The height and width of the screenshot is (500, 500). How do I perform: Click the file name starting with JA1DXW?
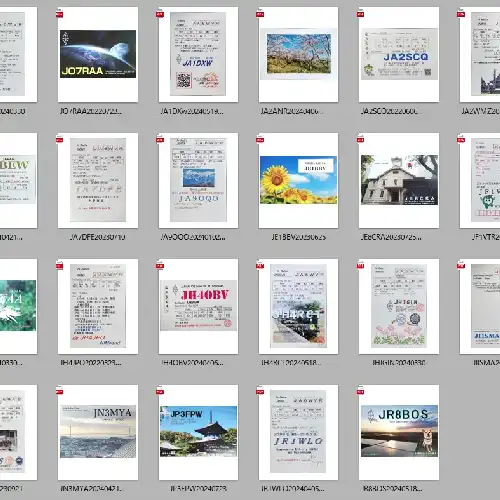pos(192,111)
